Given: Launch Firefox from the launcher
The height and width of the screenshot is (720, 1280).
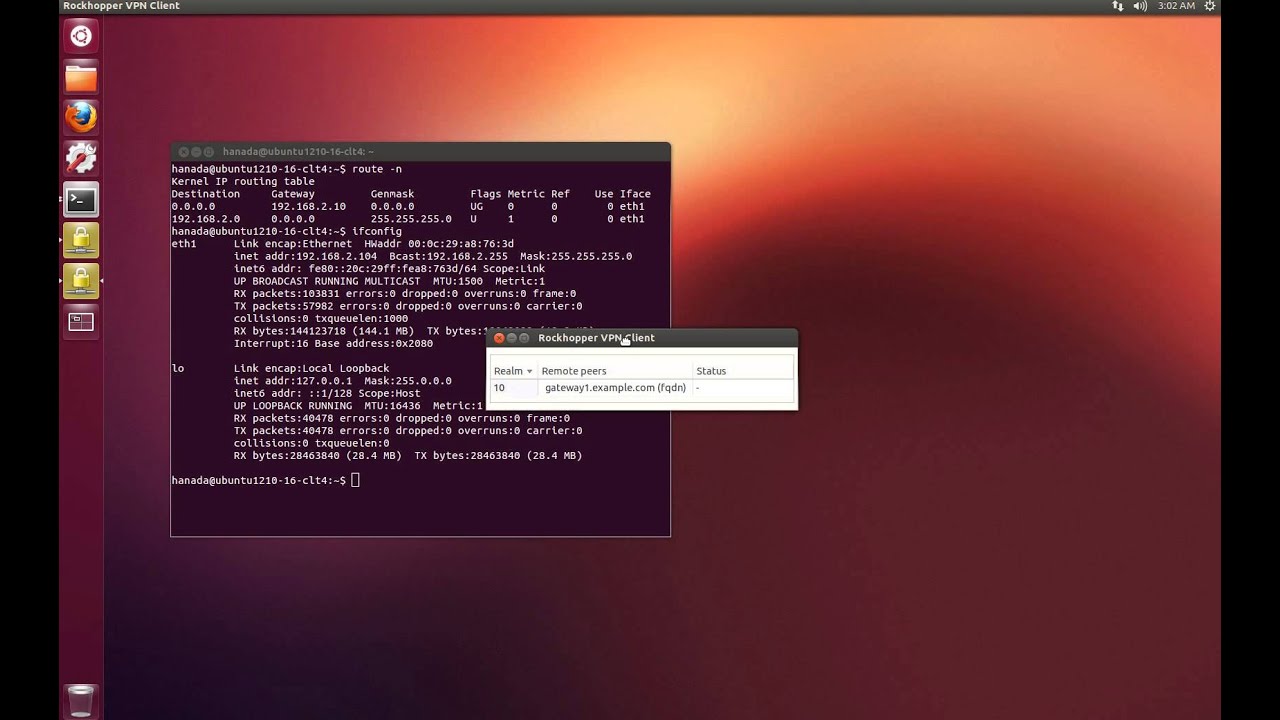Looking at the screenshot, I should point(81,117).
